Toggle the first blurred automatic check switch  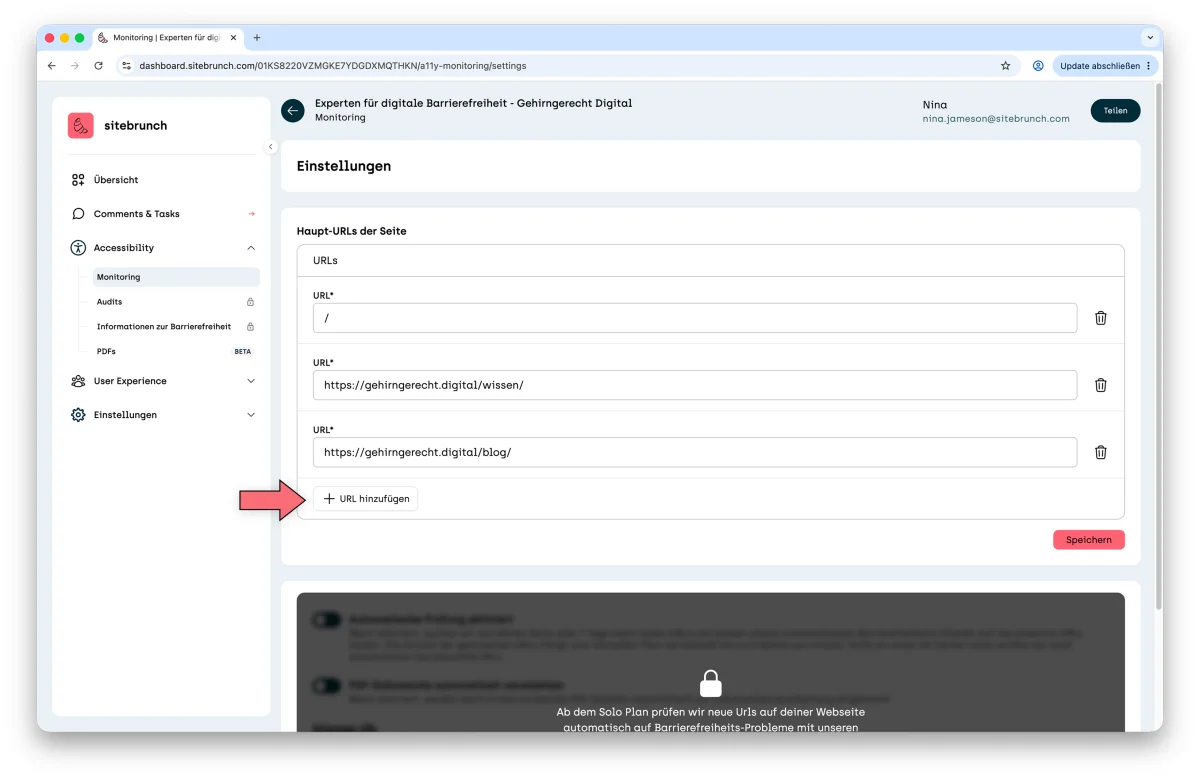click(x=327, y=620)
